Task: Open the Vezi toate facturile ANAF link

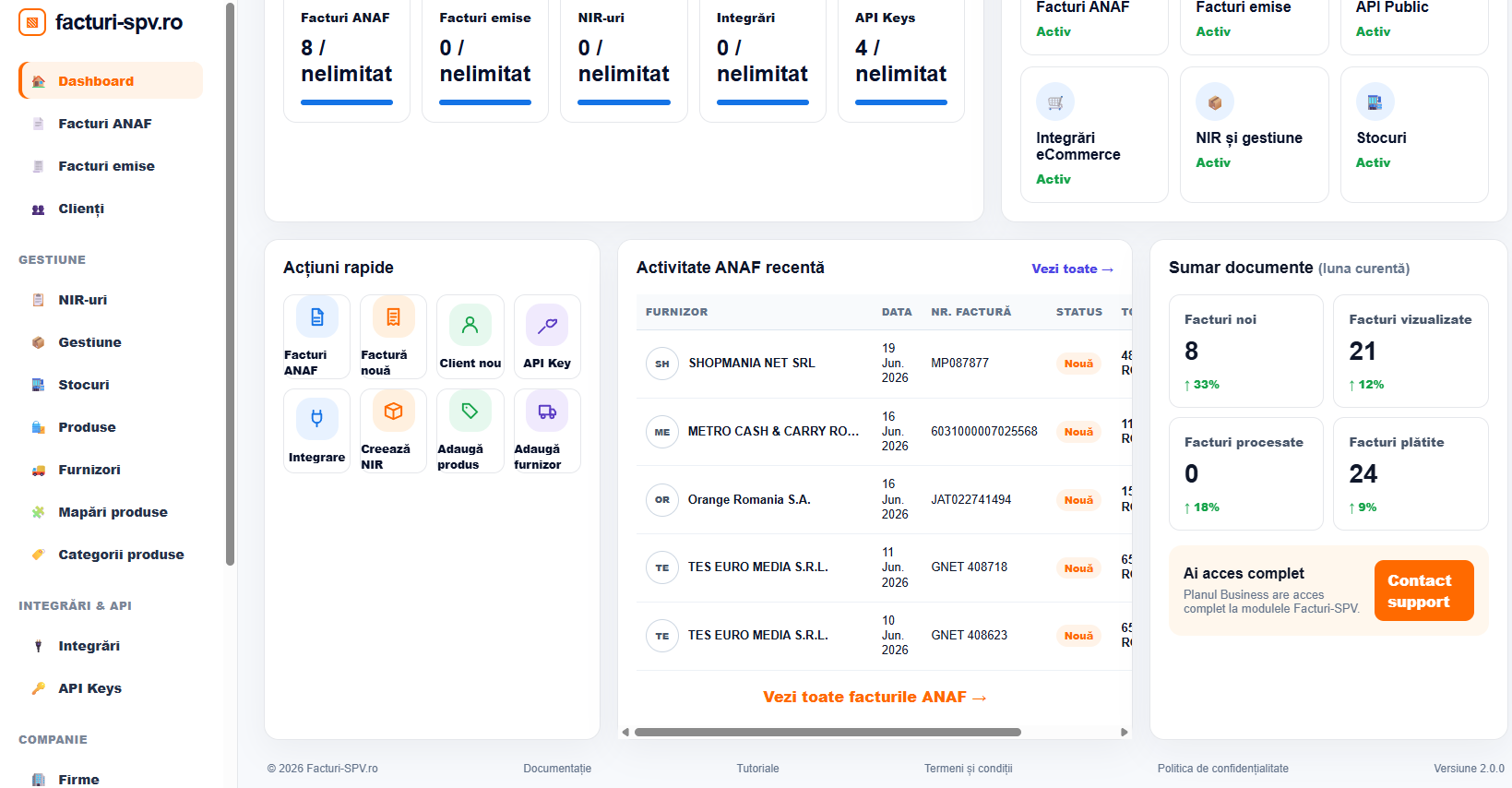Action: pyautogui.click(x=875, y=697)
